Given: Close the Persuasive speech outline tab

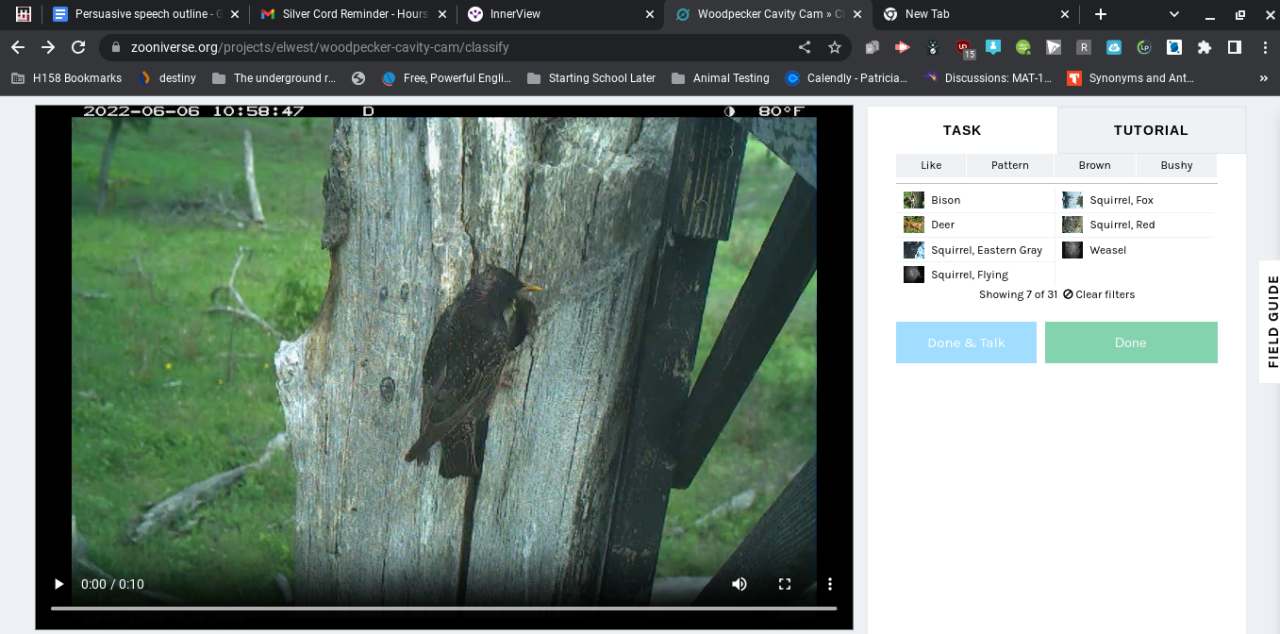Looking at the screenshot, I should (x=235, y=14).
